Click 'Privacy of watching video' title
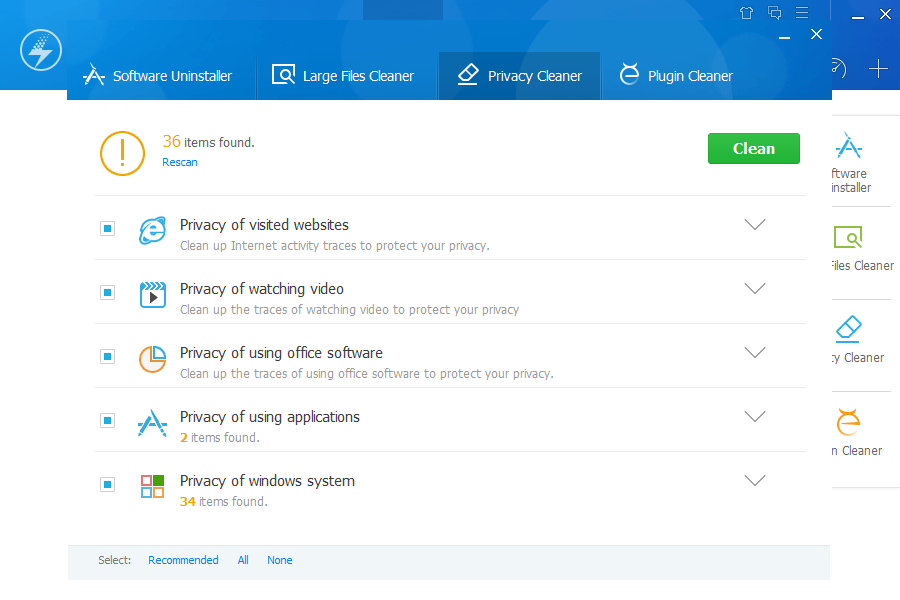This screenshot has height=600, width=900. coord(262,289)
